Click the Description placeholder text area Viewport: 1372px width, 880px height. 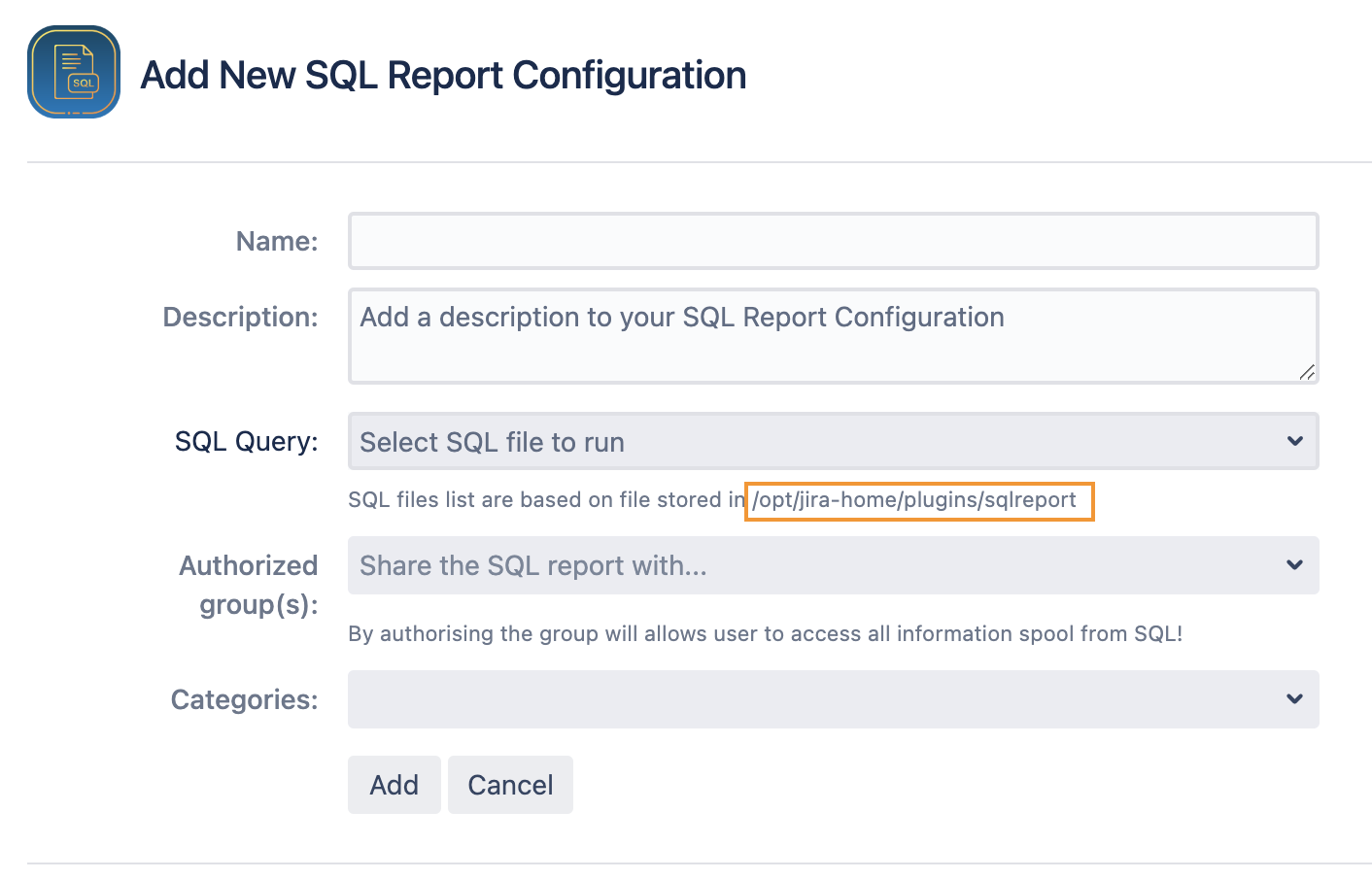tap(681, 317)
